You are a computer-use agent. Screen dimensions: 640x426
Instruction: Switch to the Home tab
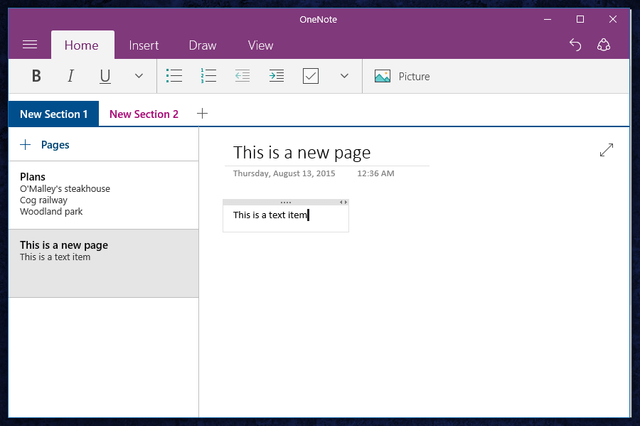click(82, 45)
